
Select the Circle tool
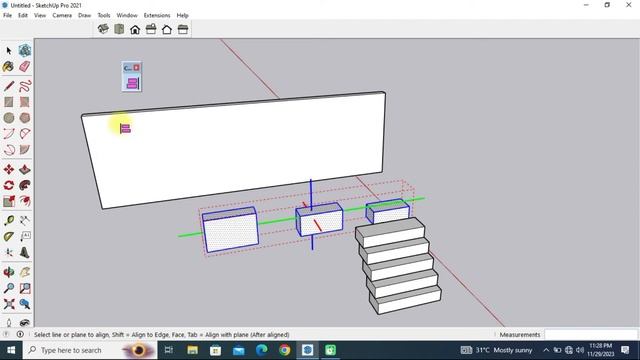9,118
